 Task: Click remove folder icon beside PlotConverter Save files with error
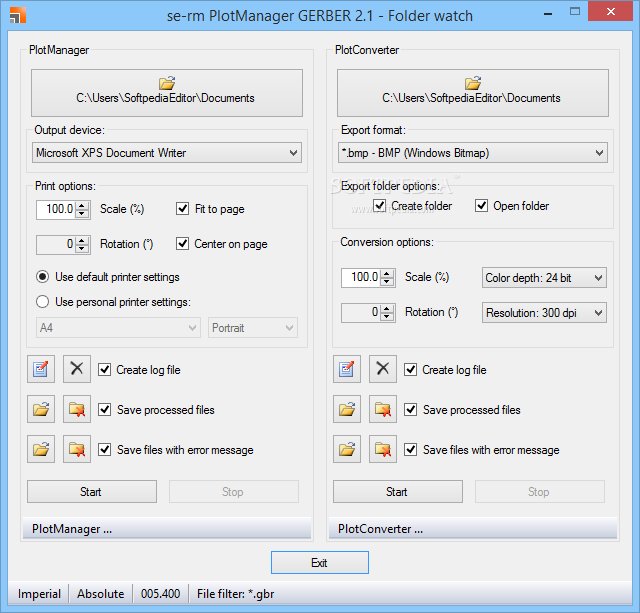tap(383, 449)
